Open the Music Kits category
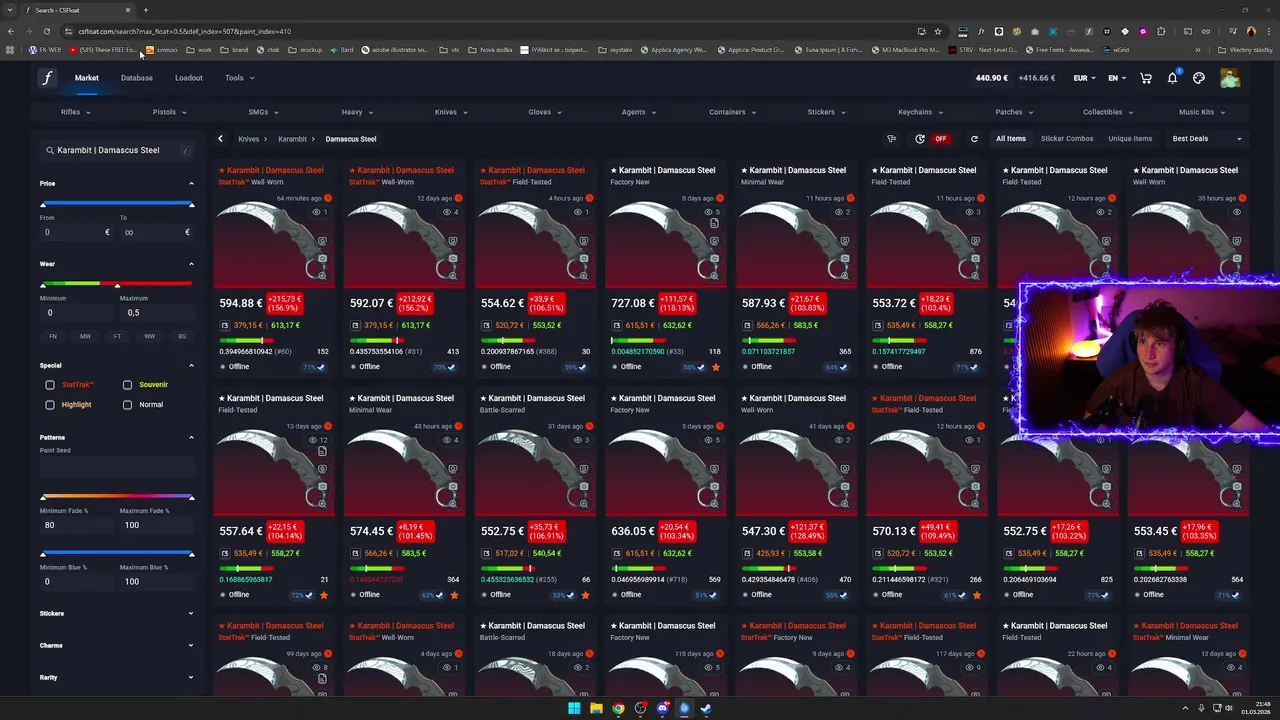The height and width of the screenshot is (720, 1280). (1202, 112)
